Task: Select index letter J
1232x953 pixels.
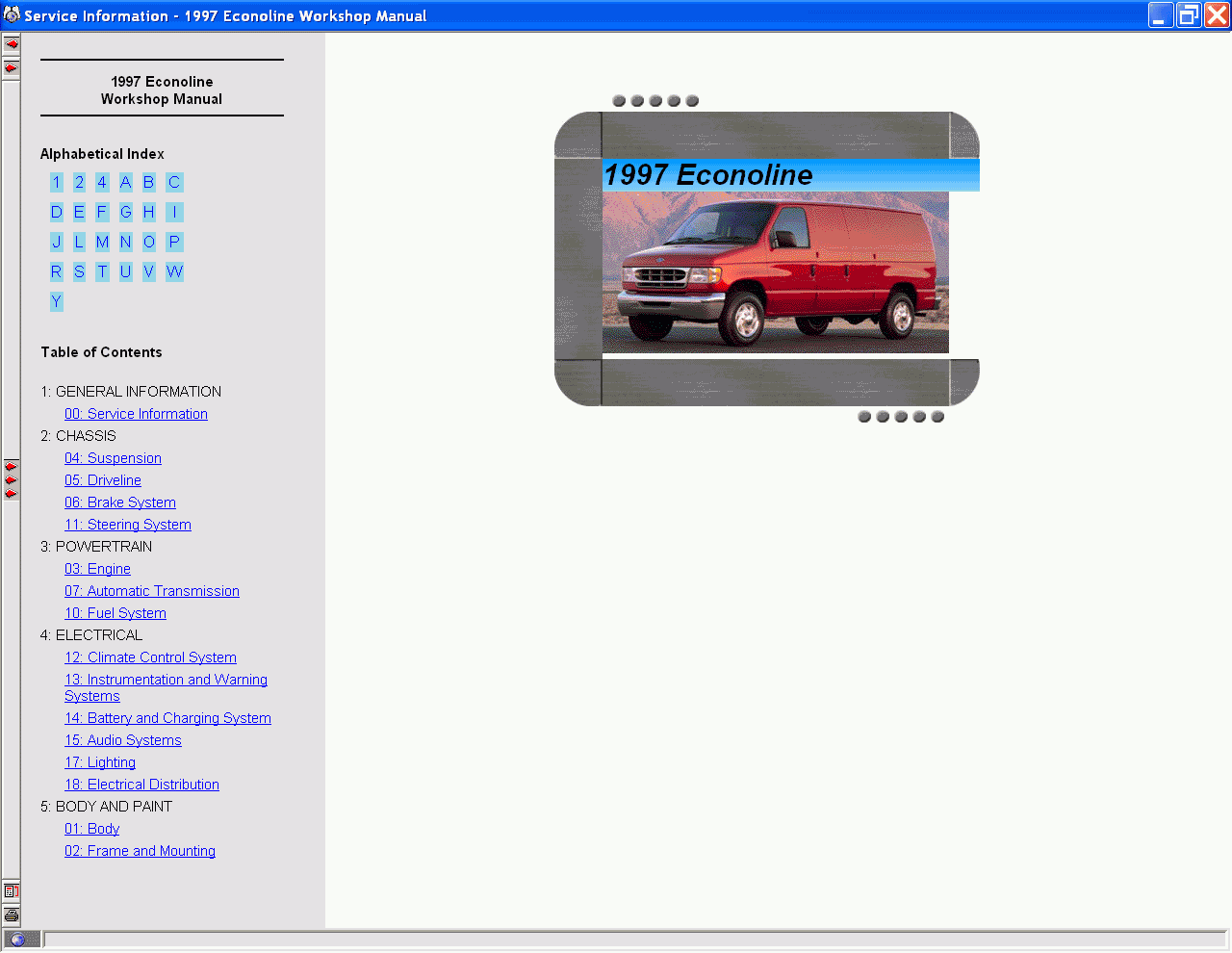Action: point(56,242)
